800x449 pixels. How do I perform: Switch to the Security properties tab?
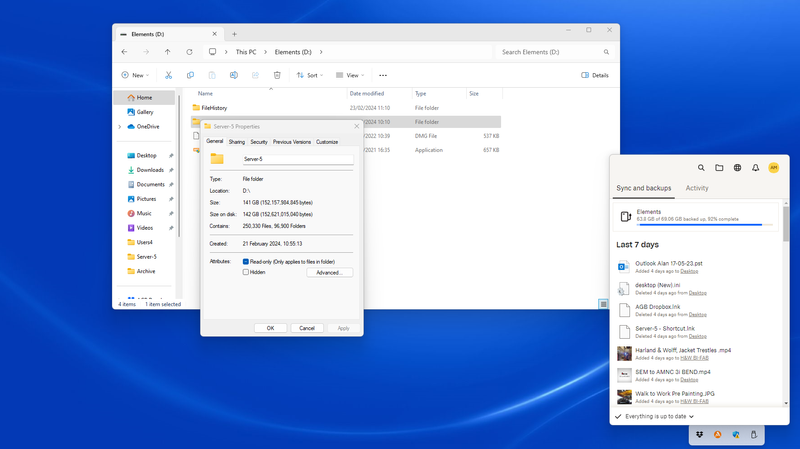pos(259,142)
